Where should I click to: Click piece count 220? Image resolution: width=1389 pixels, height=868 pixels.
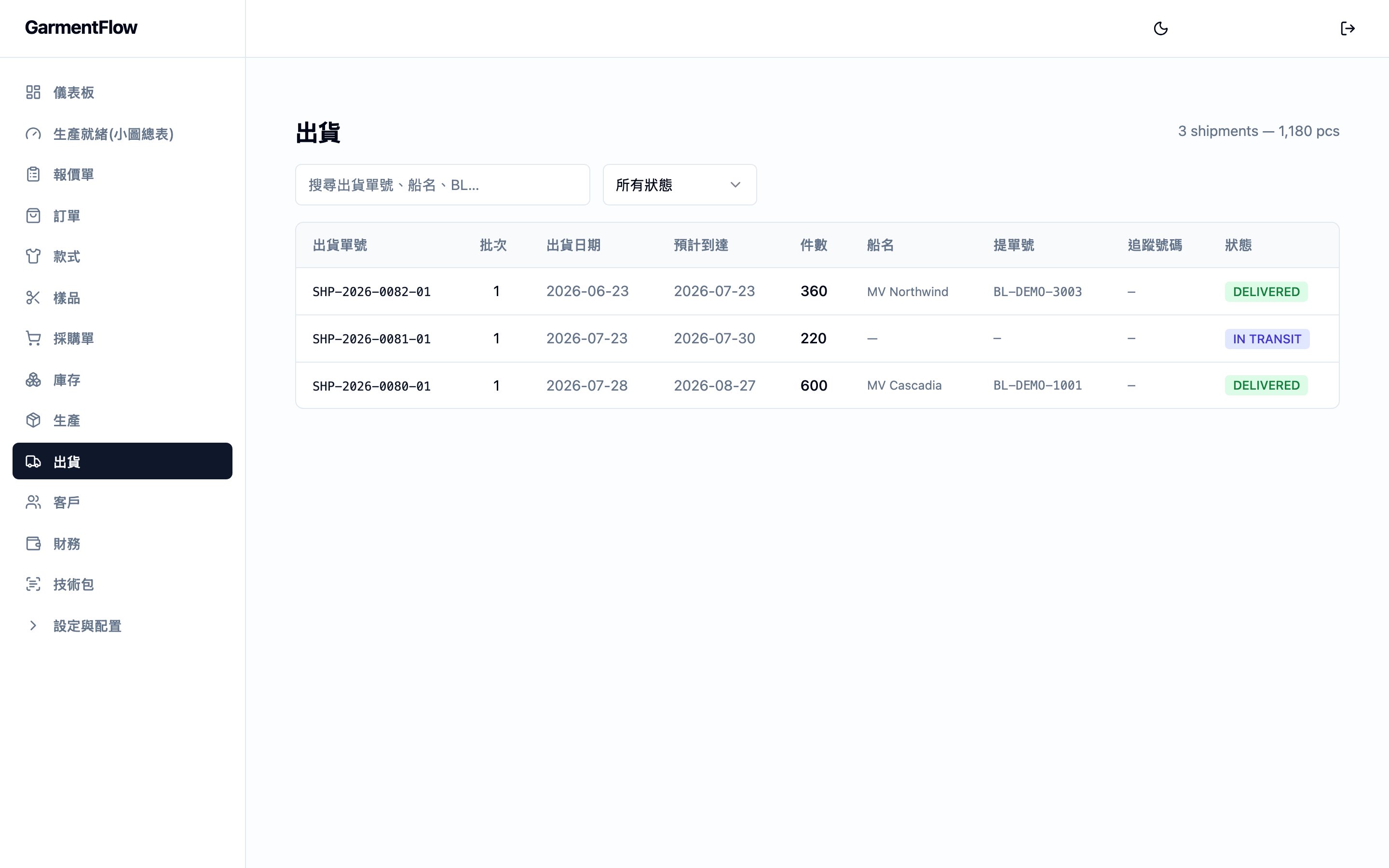point(813,338)
